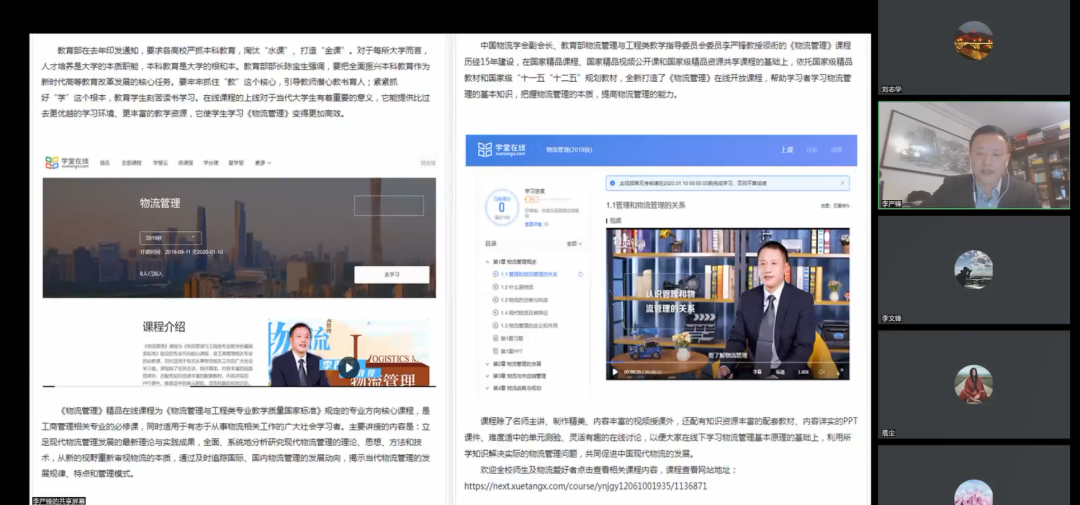Open 雨课堂 in the navigation bar

tap(185, 163)
